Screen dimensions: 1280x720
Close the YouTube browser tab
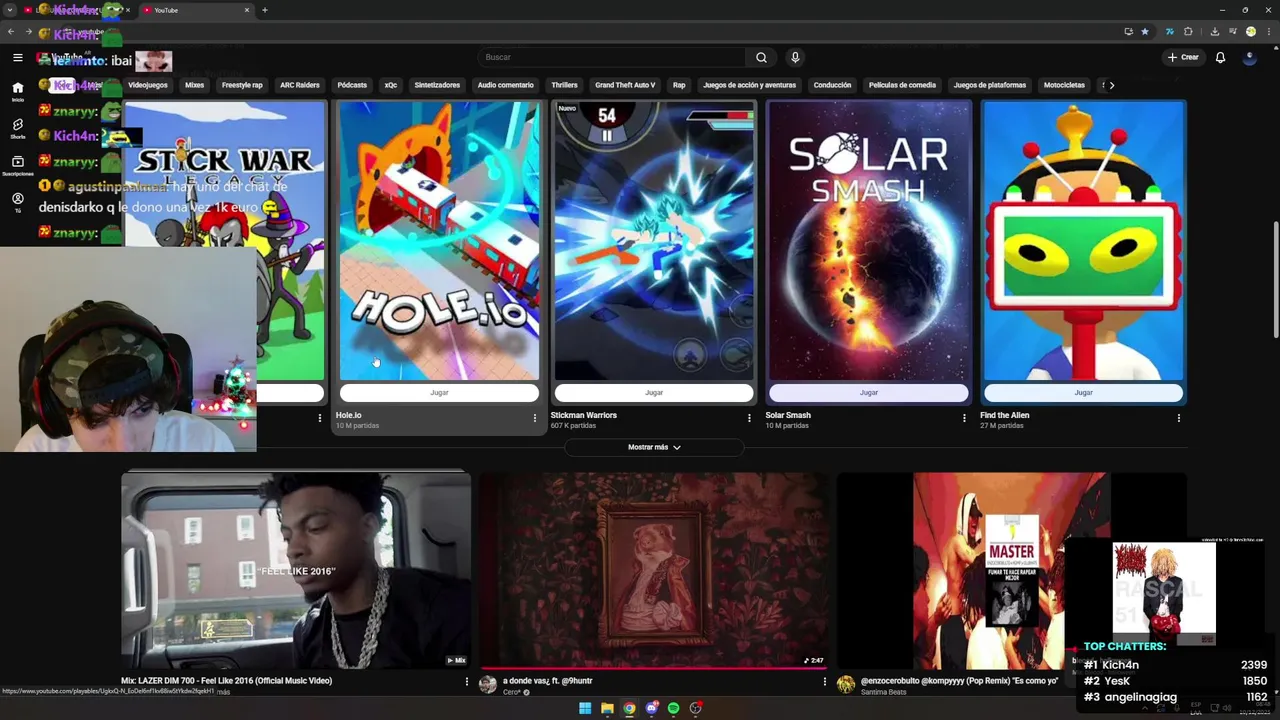[247, 10]
